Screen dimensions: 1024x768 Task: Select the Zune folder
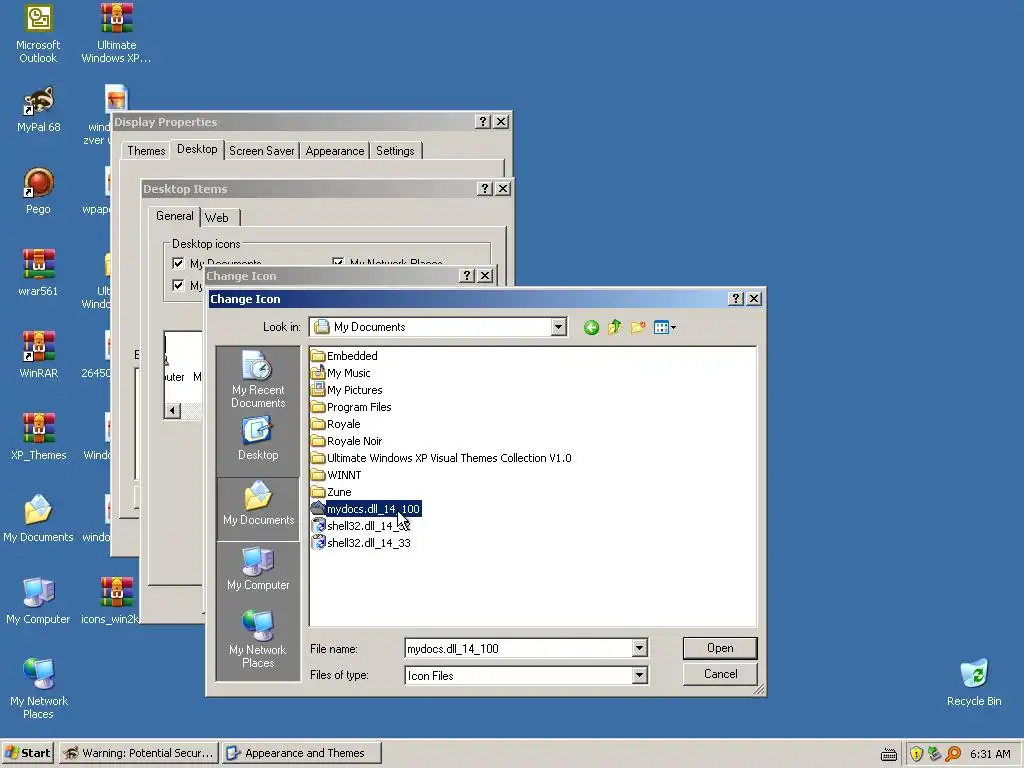[x=331, y=492]
